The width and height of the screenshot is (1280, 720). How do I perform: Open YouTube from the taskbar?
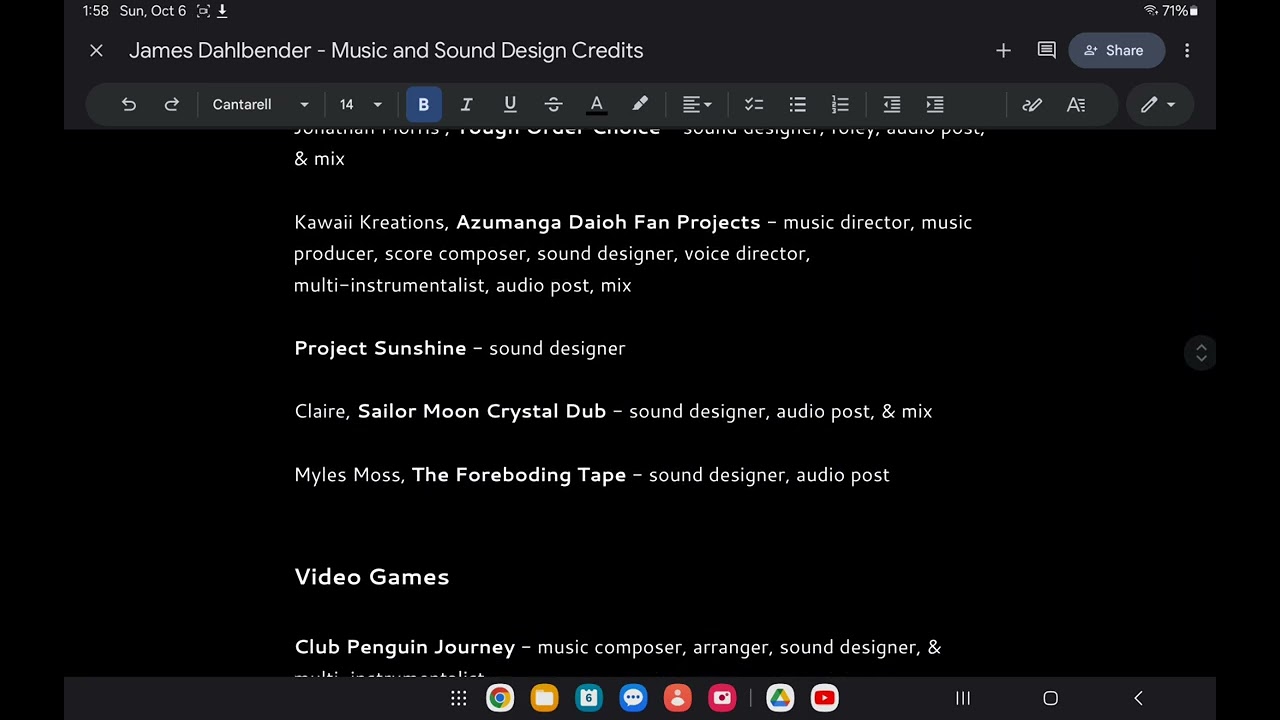pos(824,698)
